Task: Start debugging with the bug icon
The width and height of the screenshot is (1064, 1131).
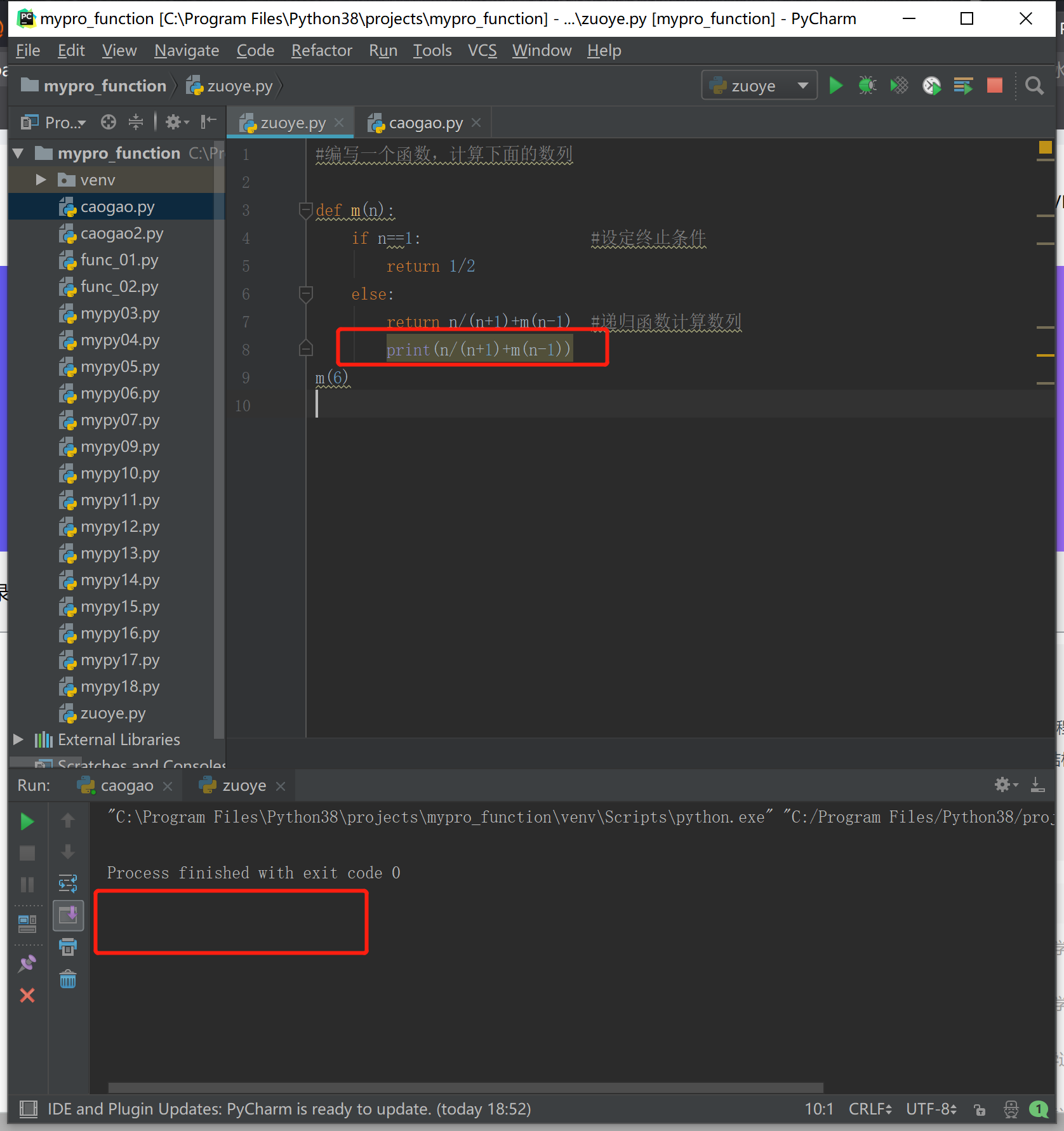Action: coord(867,85)
